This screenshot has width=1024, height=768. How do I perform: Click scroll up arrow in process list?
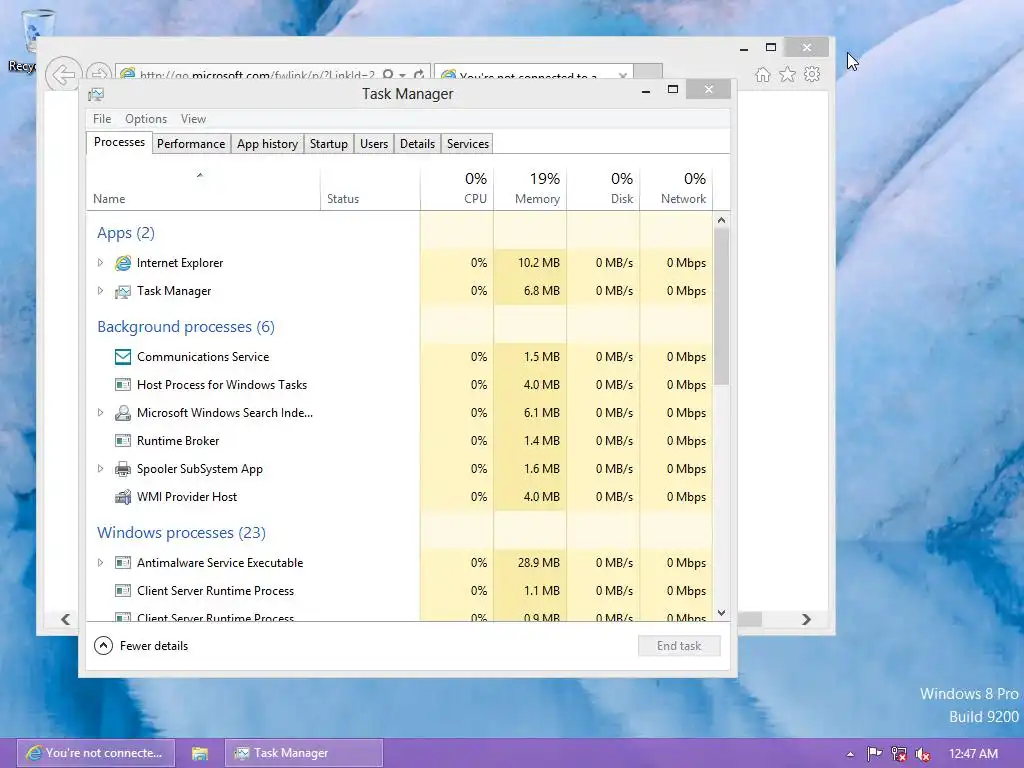tap(721, 220)
